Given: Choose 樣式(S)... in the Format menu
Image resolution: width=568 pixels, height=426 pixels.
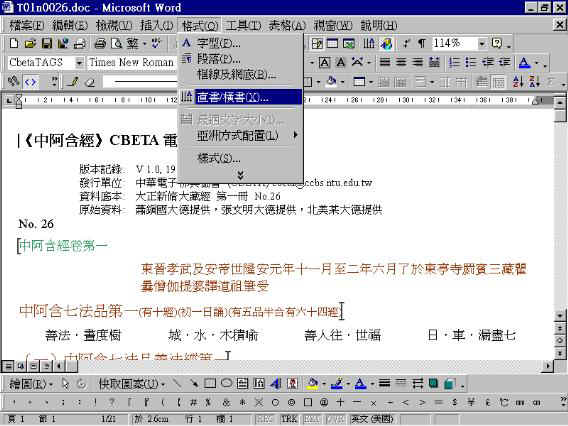Looking at the screenshot, I should coord(240,158).
